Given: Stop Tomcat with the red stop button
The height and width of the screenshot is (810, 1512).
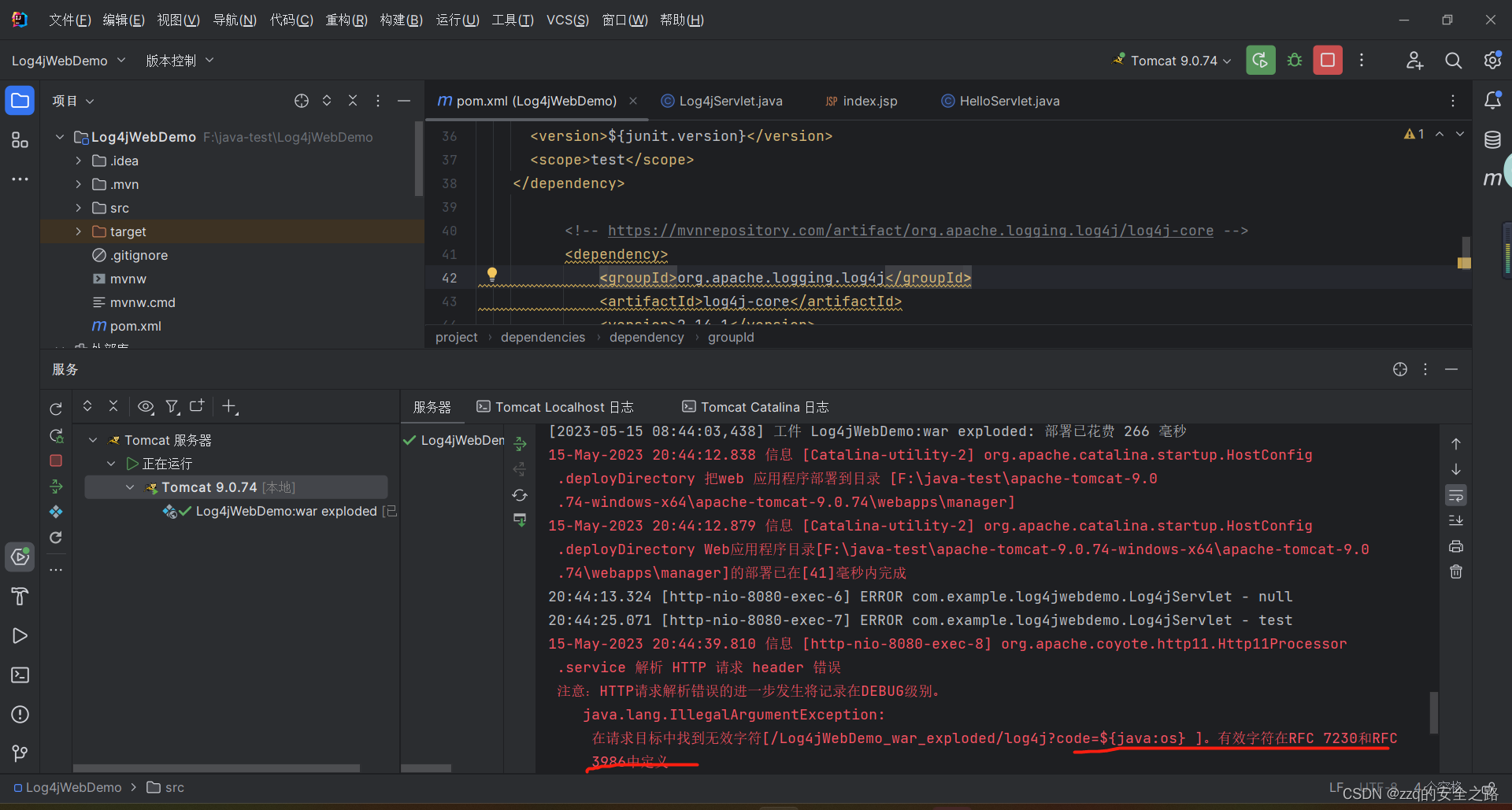Looking at the screenshot, I should click(x=1328, y=61).
